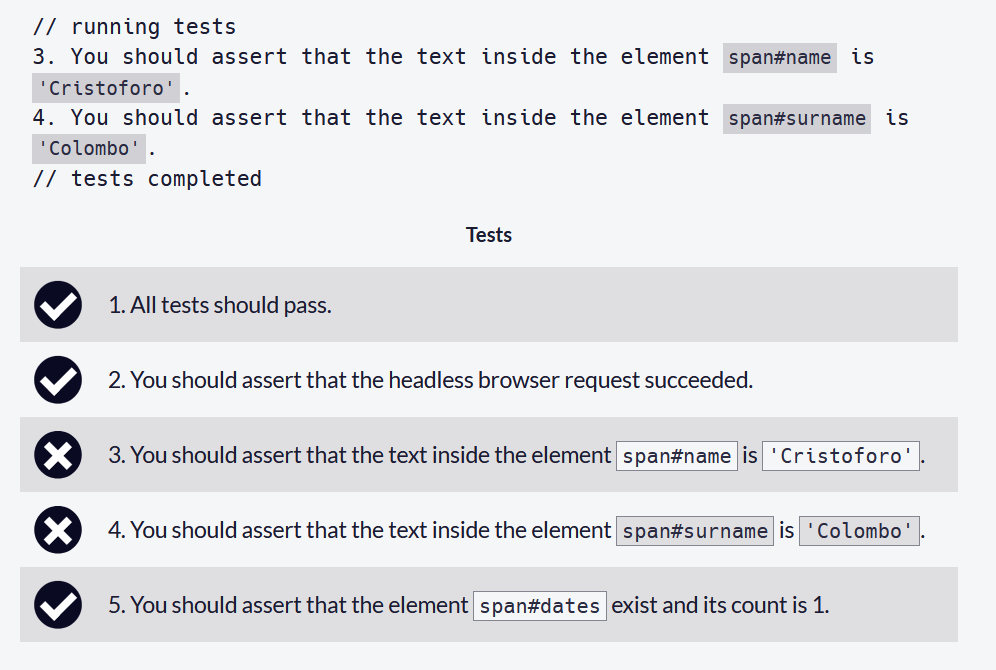Click the failed X icon for test 4
The image size is (996, 670).
coord(58,530)
